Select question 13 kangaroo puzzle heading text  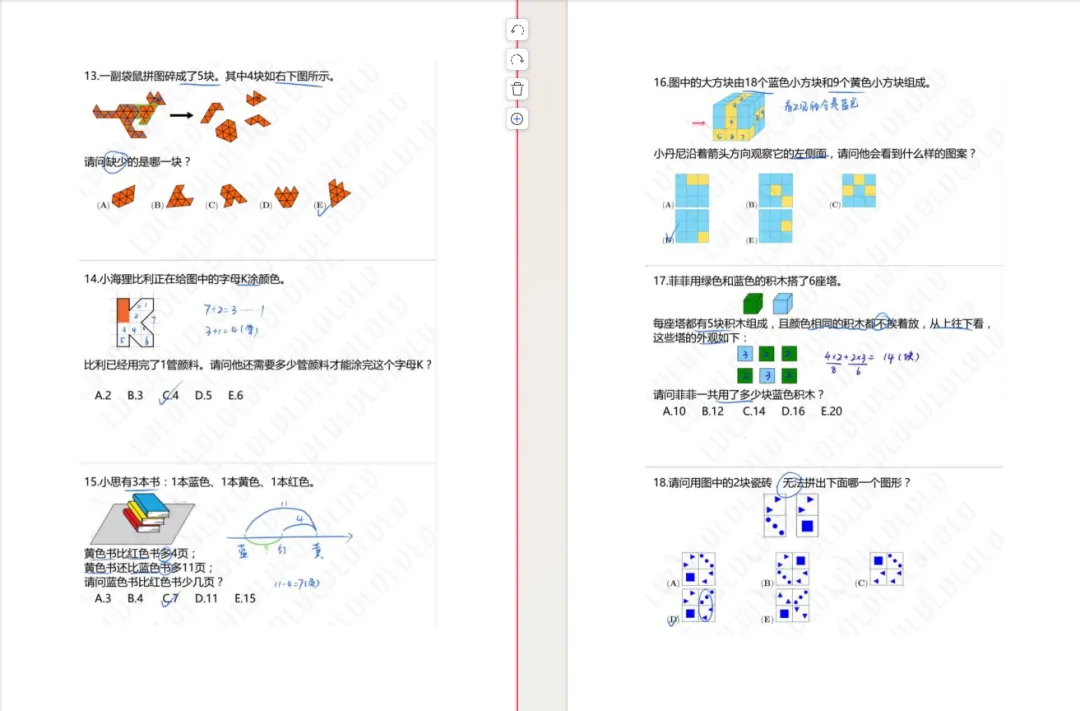(210, 76)
